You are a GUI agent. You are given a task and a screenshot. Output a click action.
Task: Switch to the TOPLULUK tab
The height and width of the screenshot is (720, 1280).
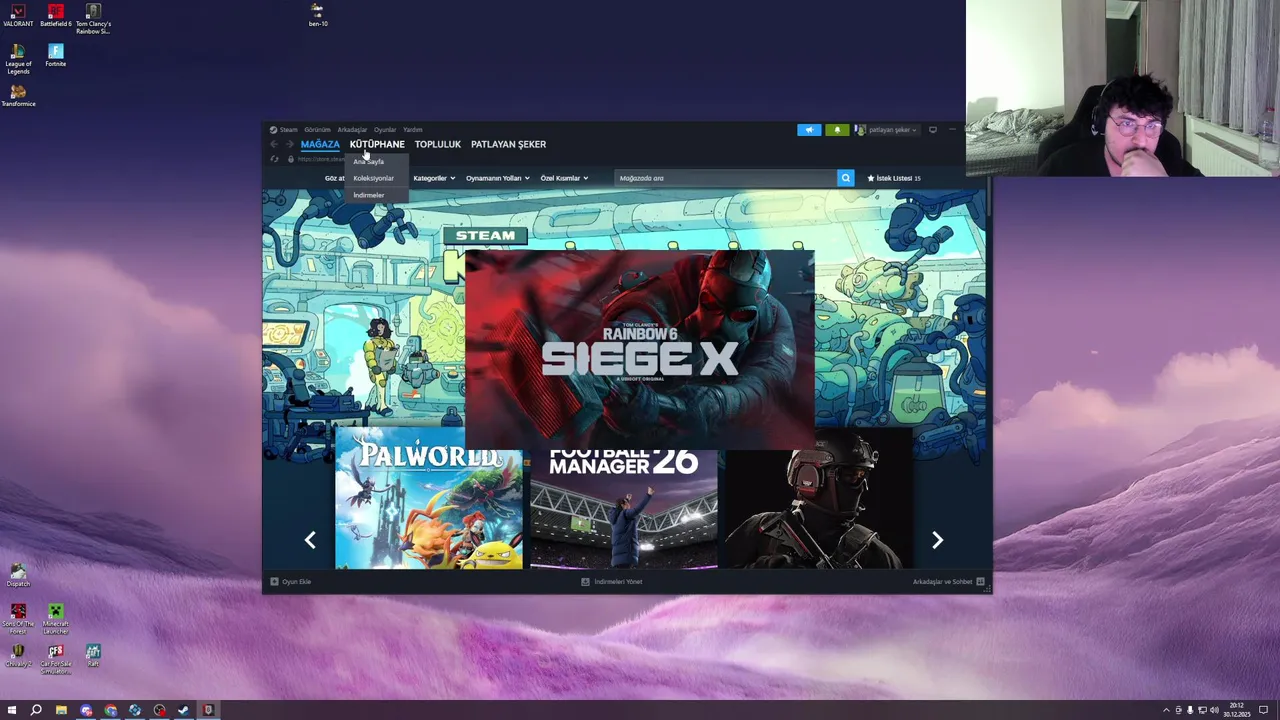pos(438,144)
